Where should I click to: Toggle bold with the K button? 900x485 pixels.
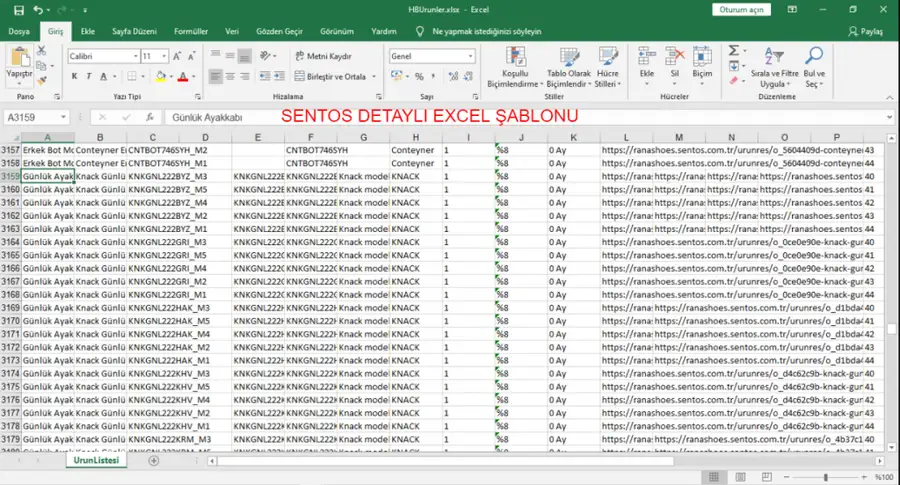[x=74, y=76]
